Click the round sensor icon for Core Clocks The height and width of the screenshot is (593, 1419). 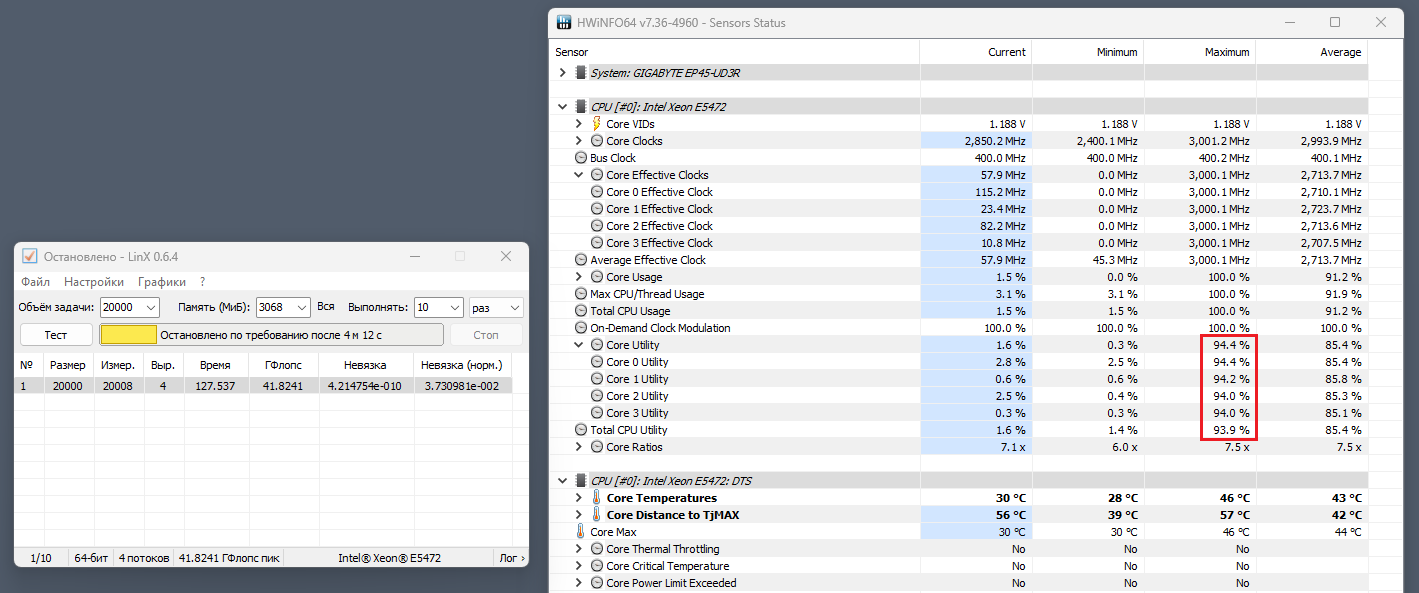point(597,141)
